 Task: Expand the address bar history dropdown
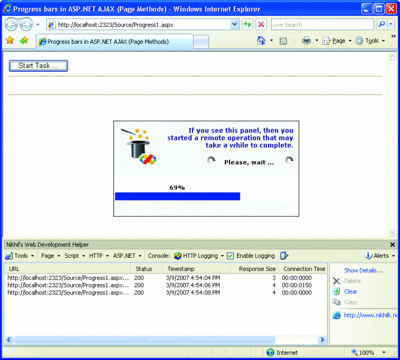[x=235, y=25]
